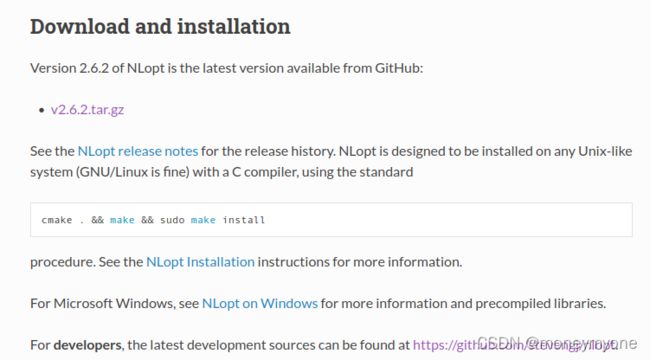The height and width of the screenshot is (360, 650).
Task: Click the word cmake in the code block
Action: click(x=57, y=220)
